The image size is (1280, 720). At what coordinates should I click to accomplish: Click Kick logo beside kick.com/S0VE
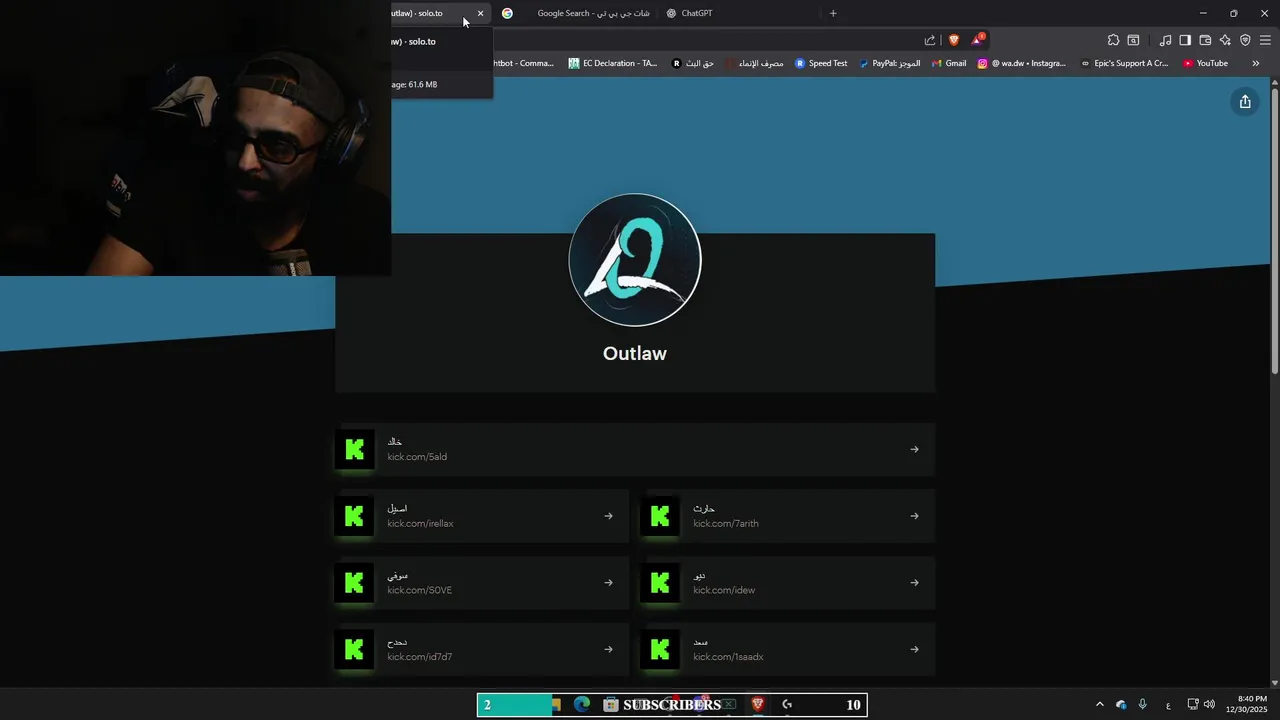pos(354,583)
